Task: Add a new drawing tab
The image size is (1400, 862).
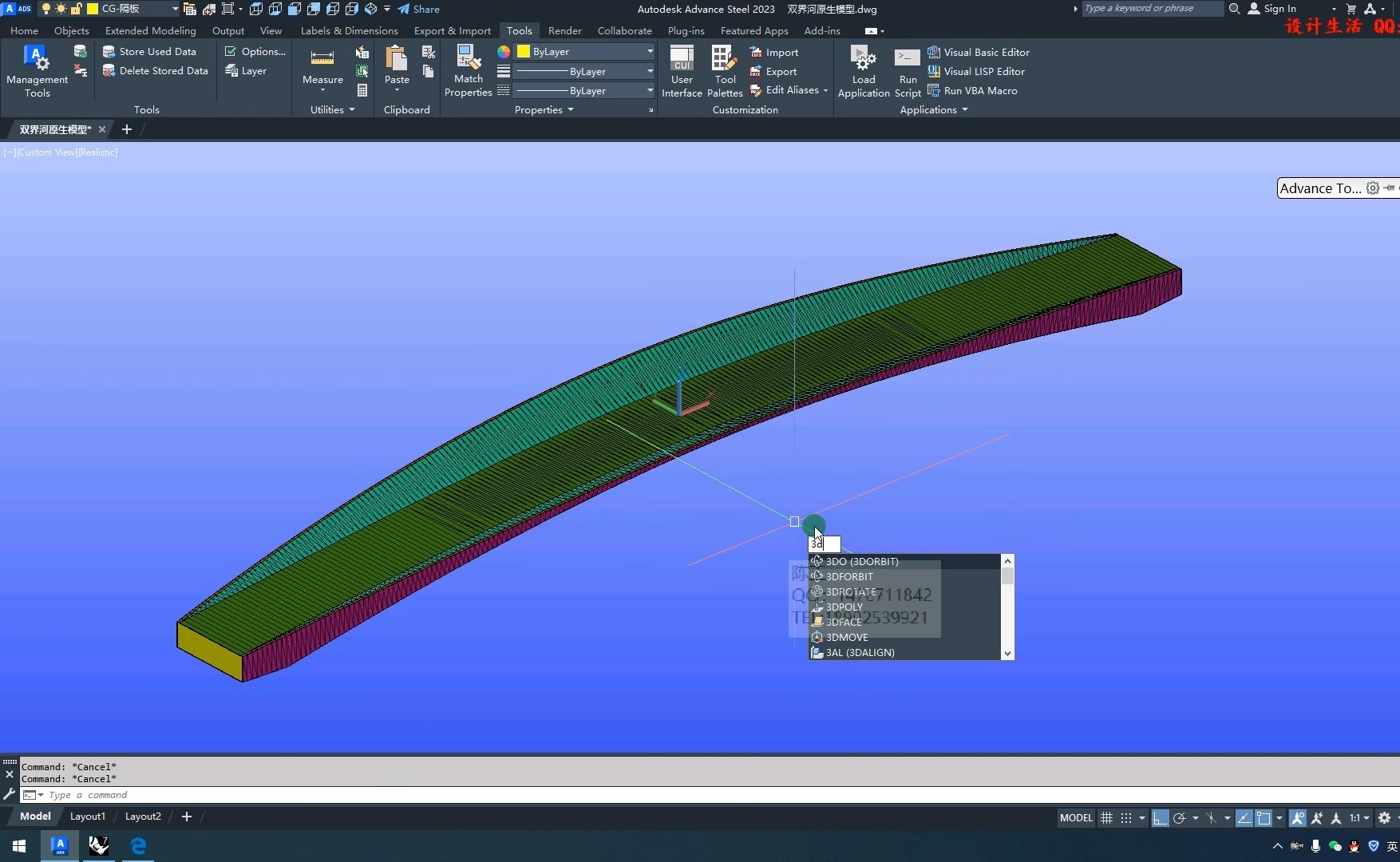Action: [x=126, y=129]
